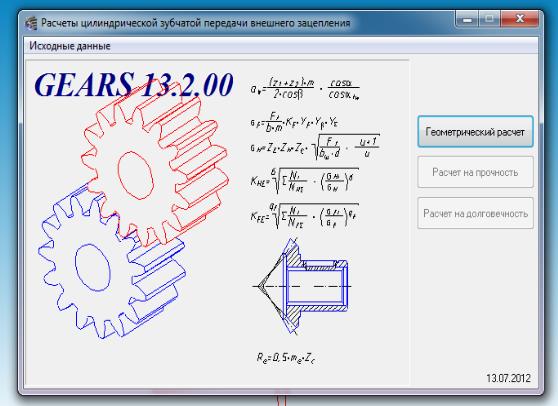The width and height of the screenshot is (558, 406).
Task: Click the KFE coefficient formula
Action: point(304,216)
